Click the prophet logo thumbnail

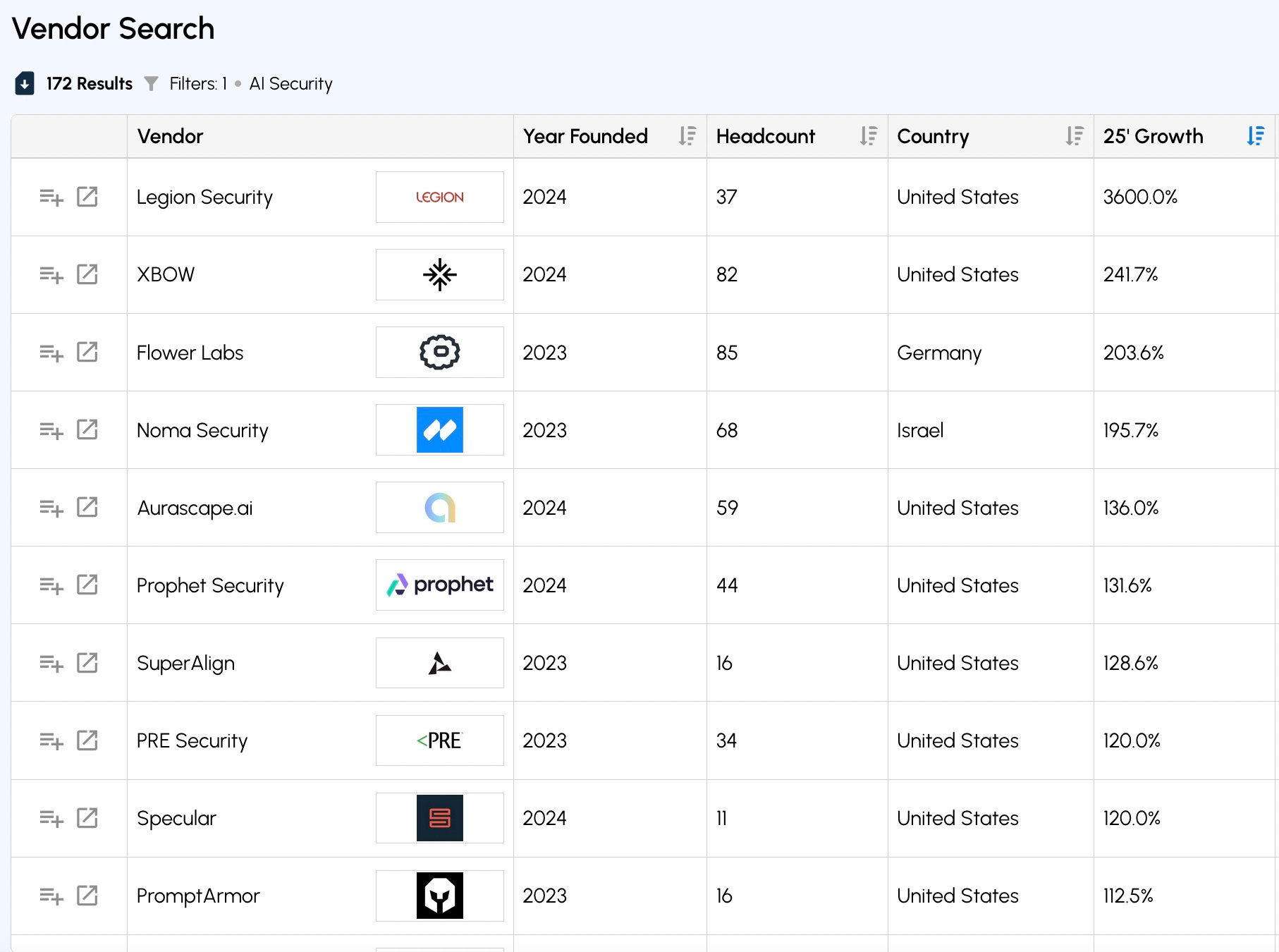coord(439,585)
